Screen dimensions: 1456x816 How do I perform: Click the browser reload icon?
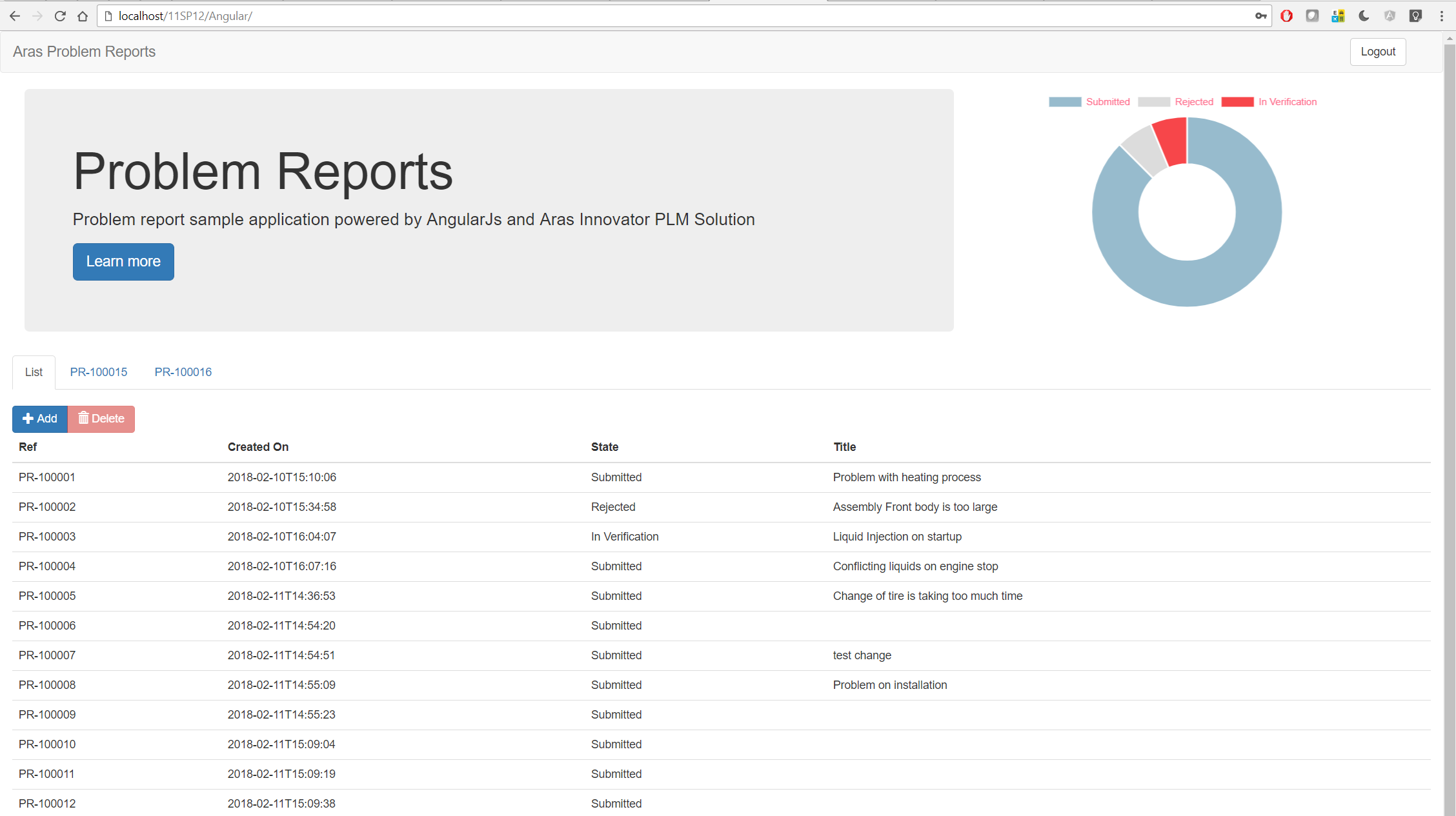60,16
